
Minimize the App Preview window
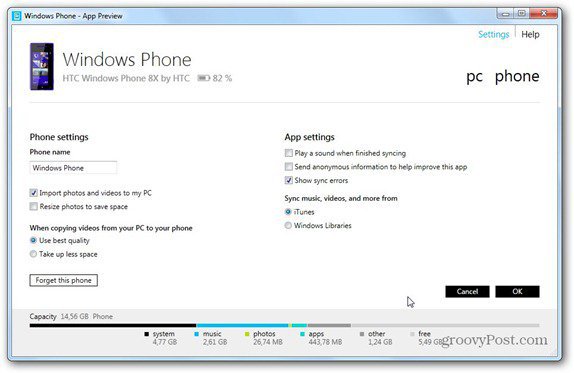click(x=506, y=14)
